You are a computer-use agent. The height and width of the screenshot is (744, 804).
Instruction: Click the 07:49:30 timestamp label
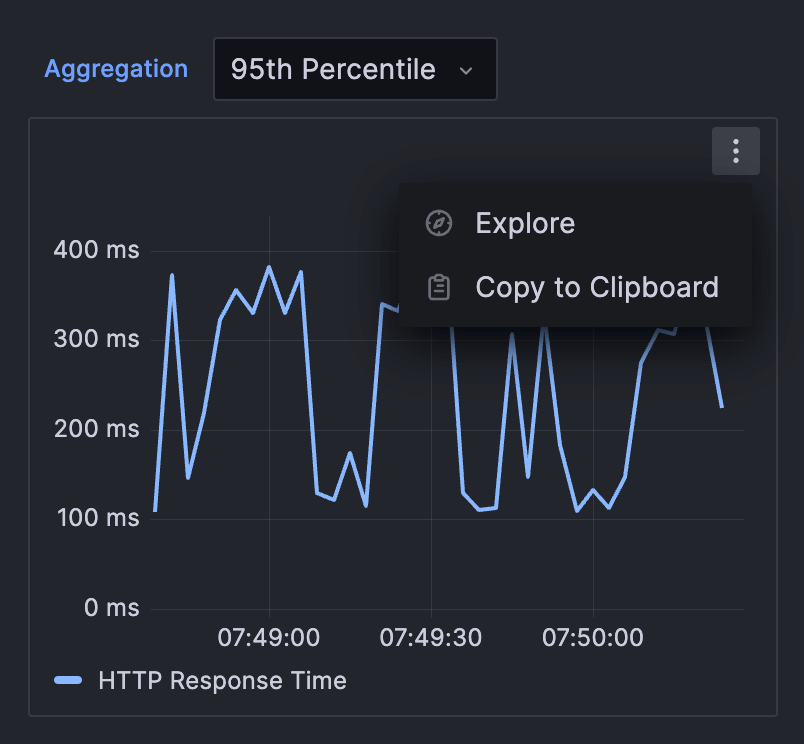coord(430,638)
